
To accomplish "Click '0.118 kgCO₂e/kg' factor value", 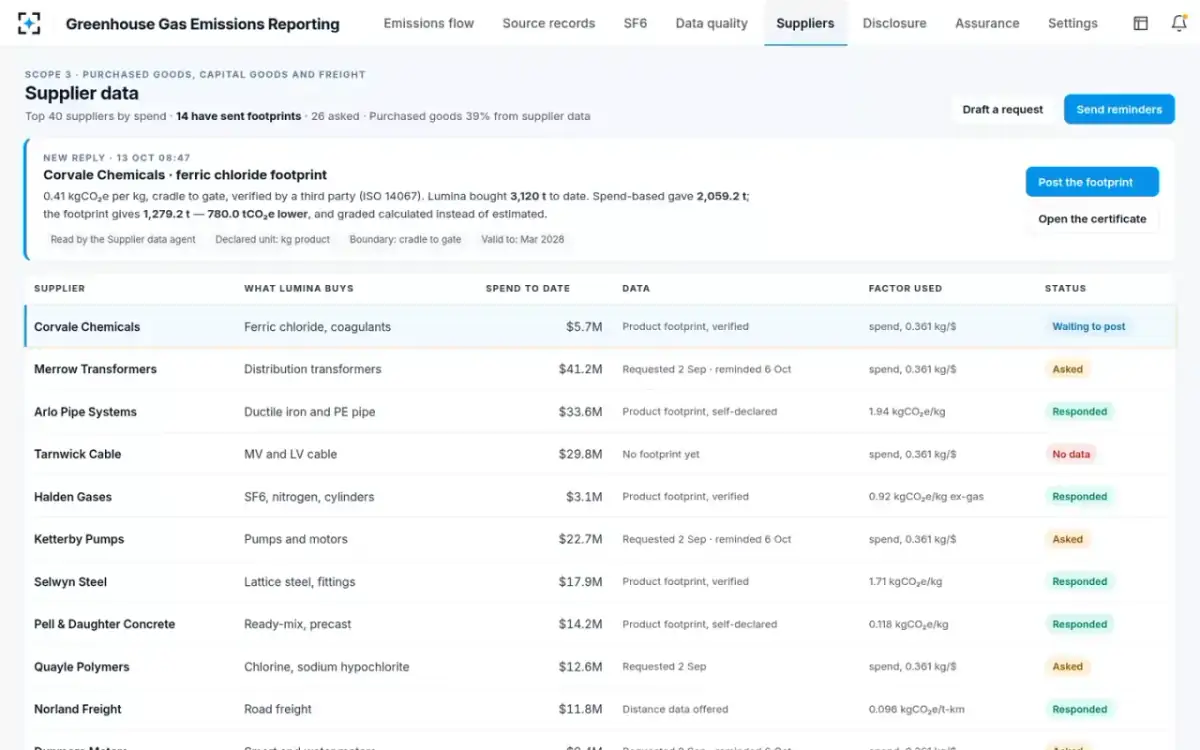I will (908, 624).
